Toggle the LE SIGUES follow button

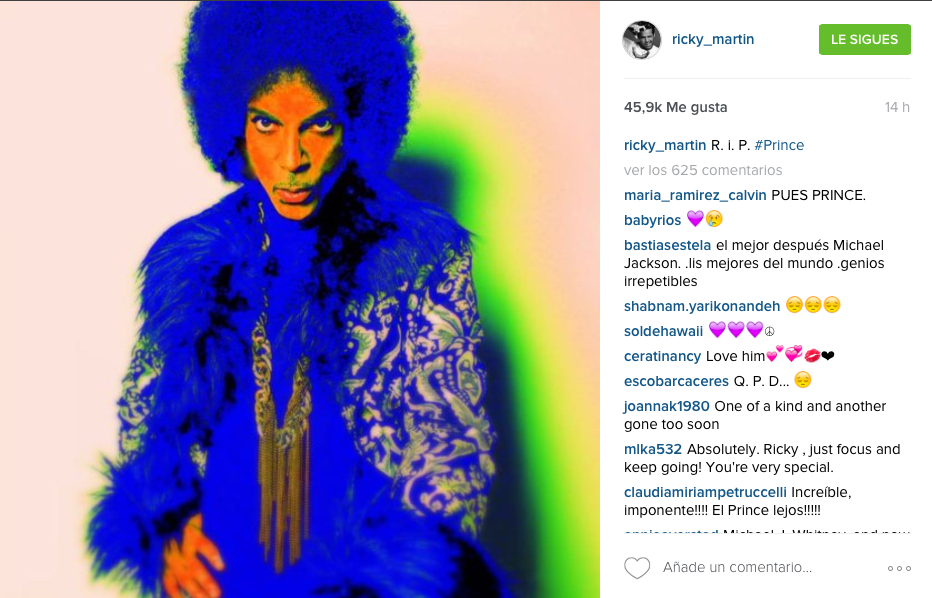864,39
